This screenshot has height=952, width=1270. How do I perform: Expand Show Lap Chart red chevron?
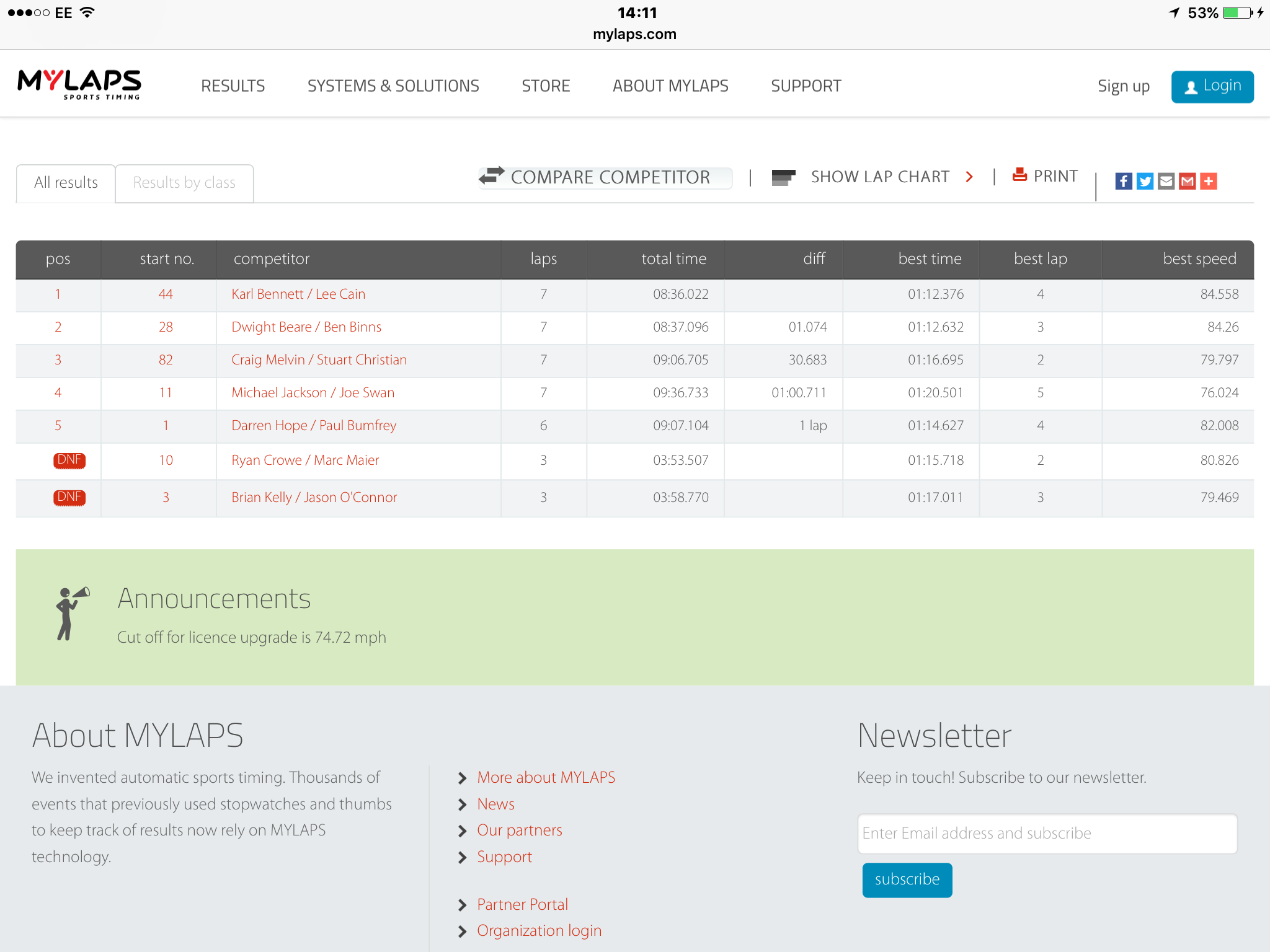[969, 177]
